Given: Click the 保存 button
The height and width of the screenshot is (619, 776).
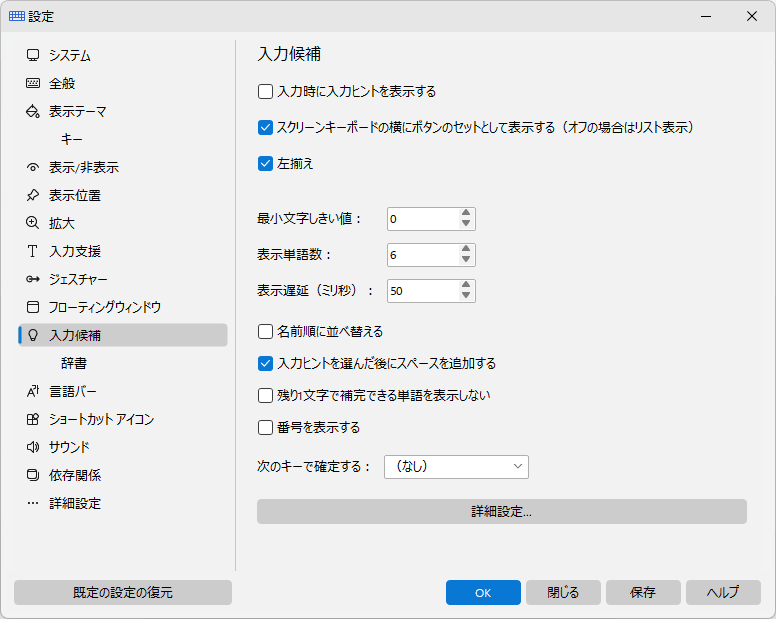Looking at the screenshot, I should (643, 592).
